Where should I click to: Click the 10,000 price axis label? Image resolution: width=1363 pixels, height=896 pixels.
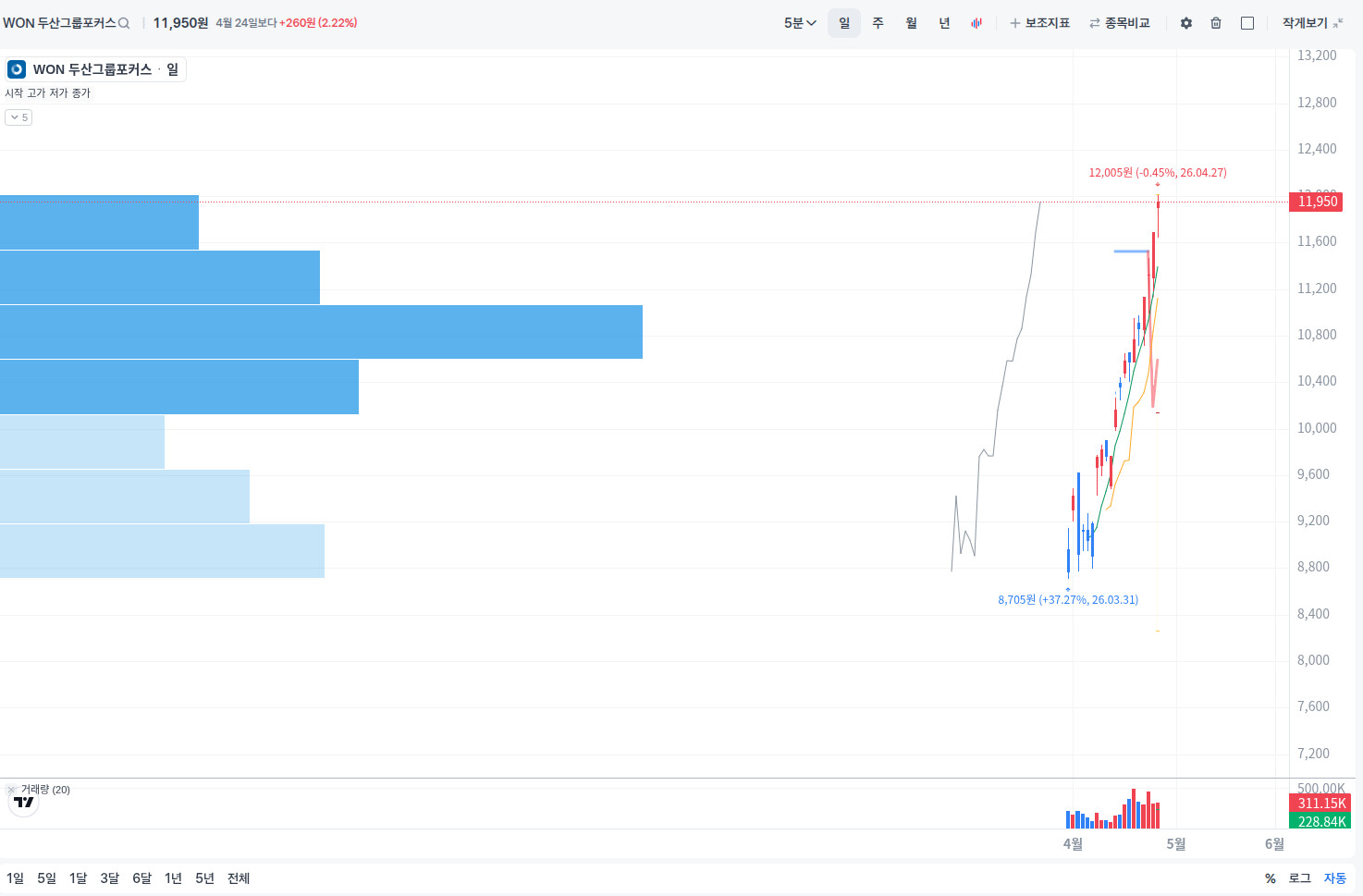[x=1317, y=428]
